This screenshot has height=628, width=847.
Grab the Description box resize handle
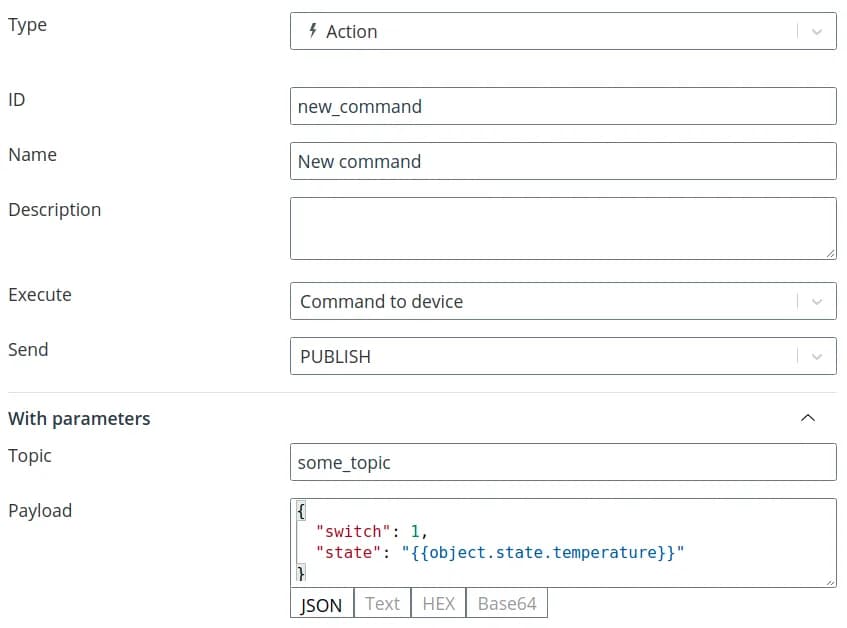pos(830,254)
